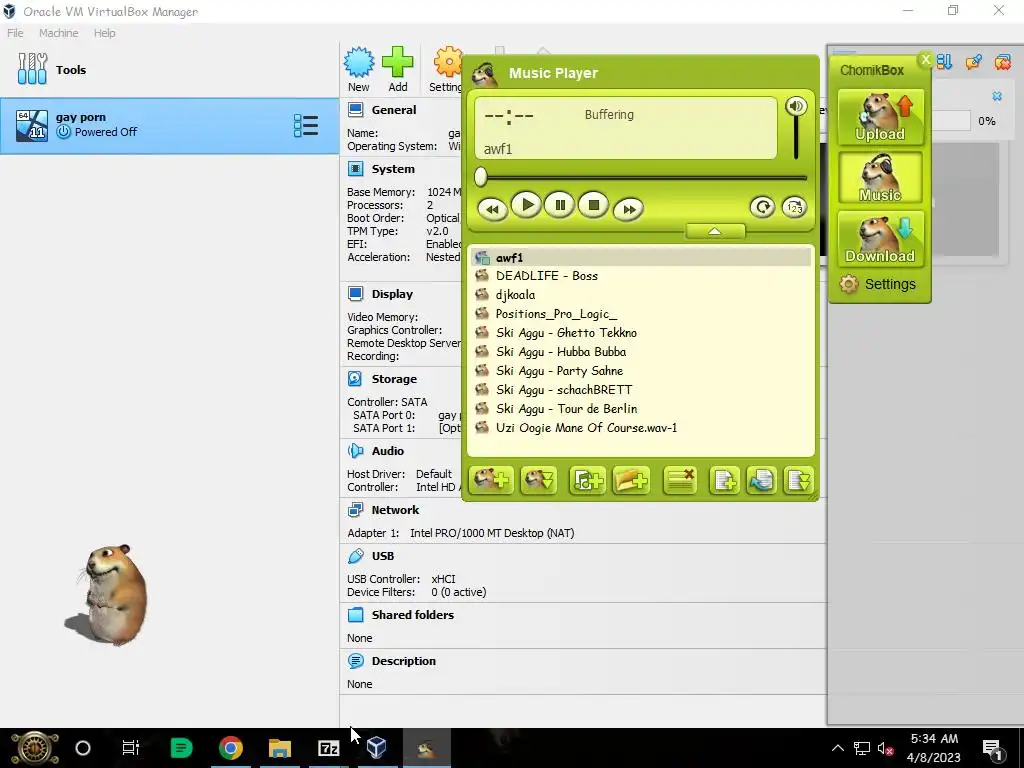Add music file to playlist icon
Image resolution: width=1024 pixels, height=768 pixels.
(587, 481)
